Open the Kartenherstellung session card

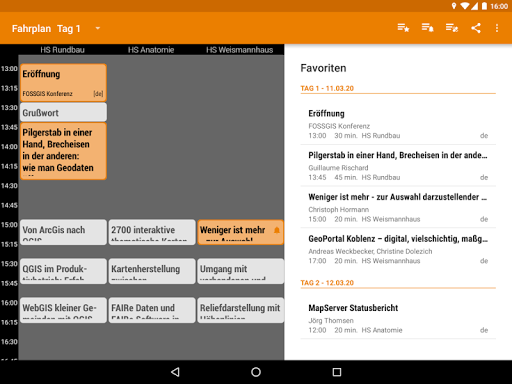click(152, 271)
